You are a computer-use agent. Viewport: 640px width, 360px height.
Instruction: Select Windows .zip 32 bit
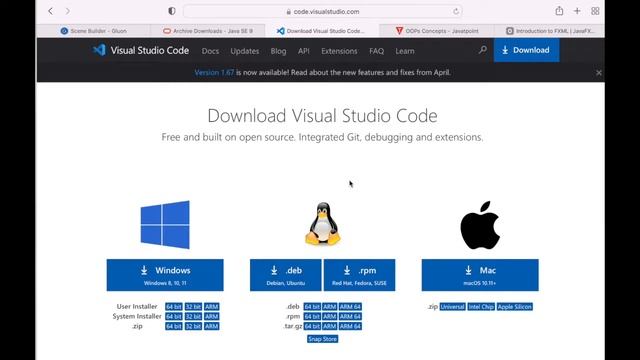[193, 326]
